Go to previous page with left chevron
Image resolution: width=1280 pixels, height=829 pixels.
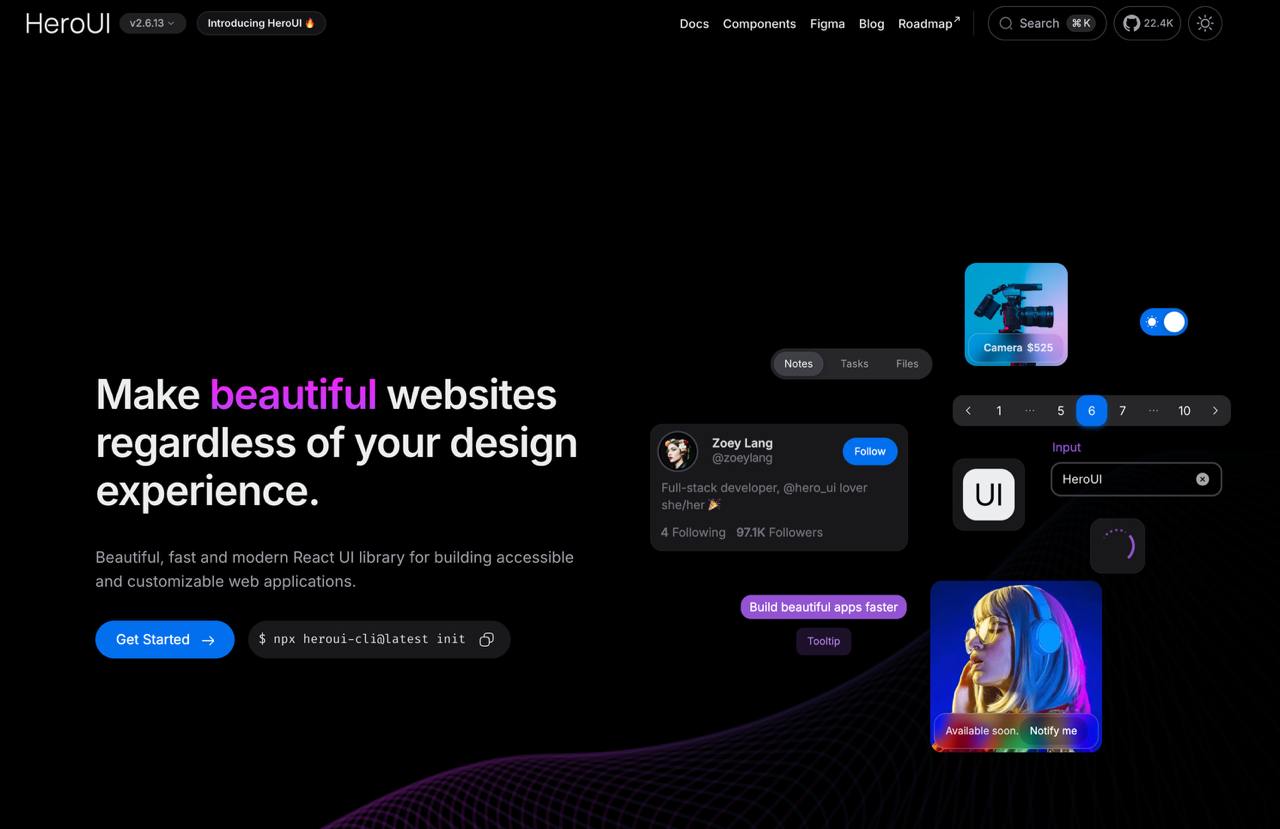[x=968, y=411]
